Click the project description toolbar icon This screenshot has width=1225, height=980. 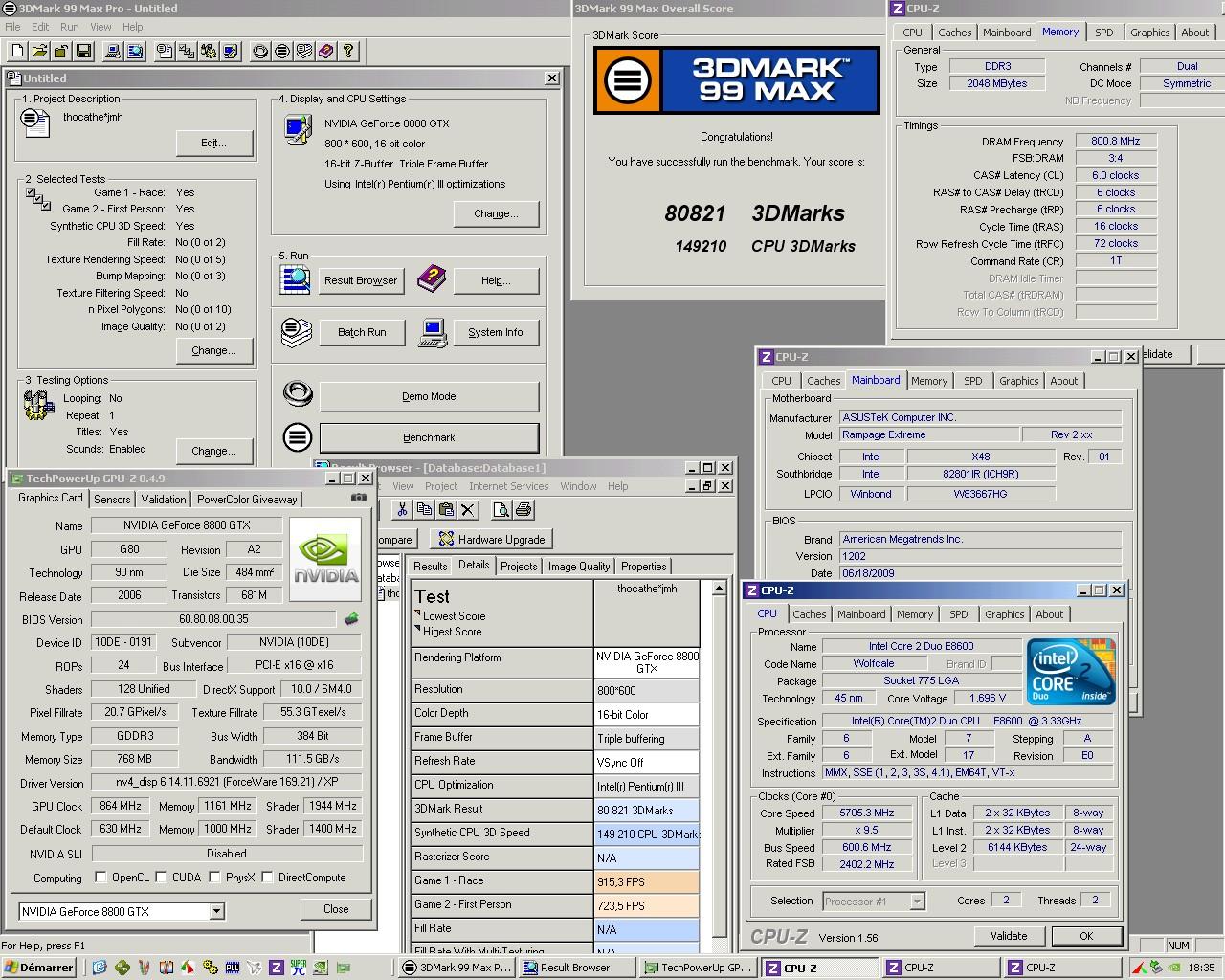(165, 51)
